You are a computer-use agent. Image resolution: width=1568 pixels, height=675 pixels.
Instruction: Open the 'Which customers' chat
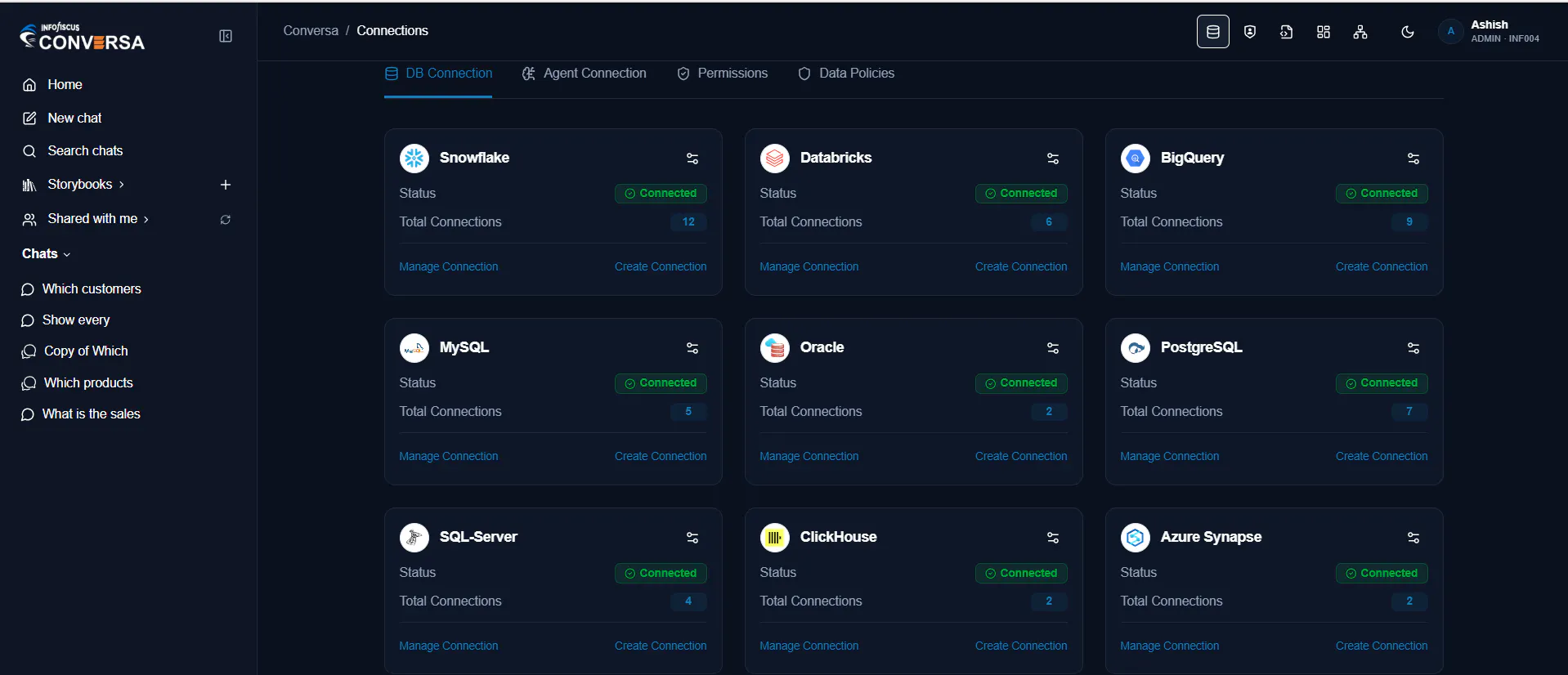coord(81,289)
